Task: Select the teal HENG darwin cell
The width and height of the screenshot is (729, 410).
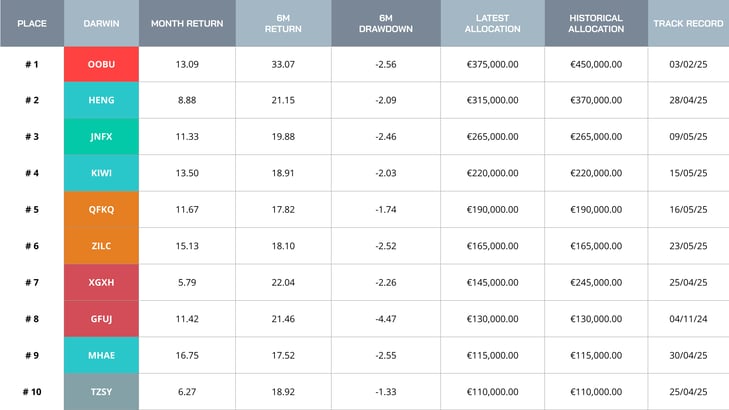Action: coord(101,100)
